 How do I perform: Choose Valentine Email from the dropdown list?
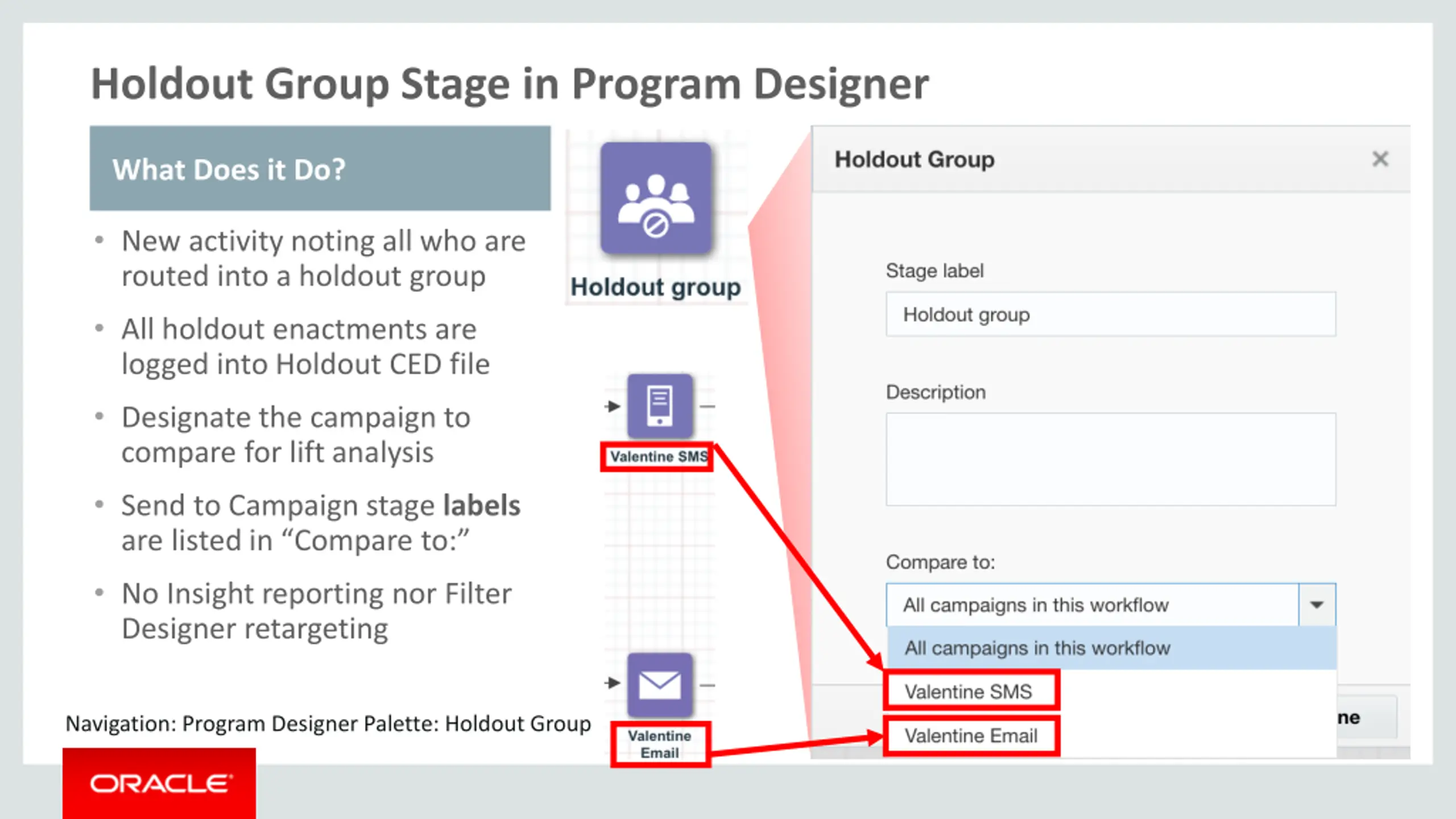point(971,735)
